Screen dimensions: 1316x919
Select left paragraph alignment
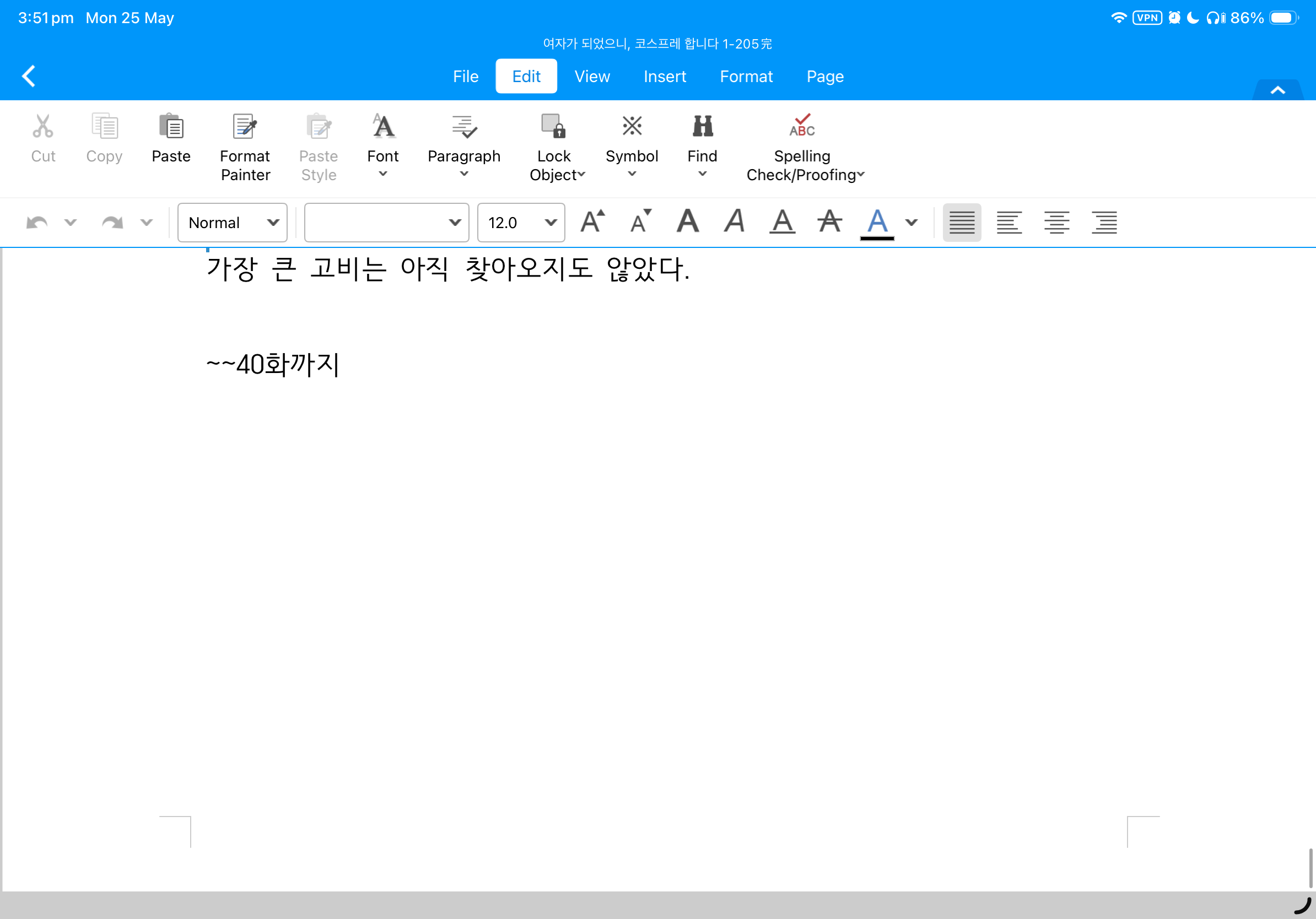[1009, 222]
